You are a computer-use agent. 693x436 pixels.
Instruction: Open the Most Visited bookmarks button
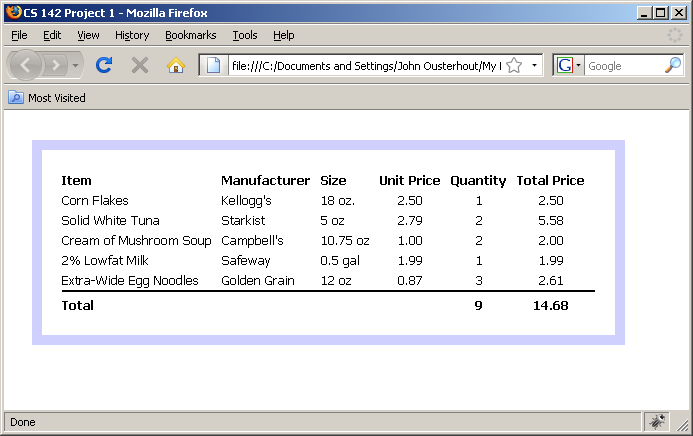(x=47, y=98)
